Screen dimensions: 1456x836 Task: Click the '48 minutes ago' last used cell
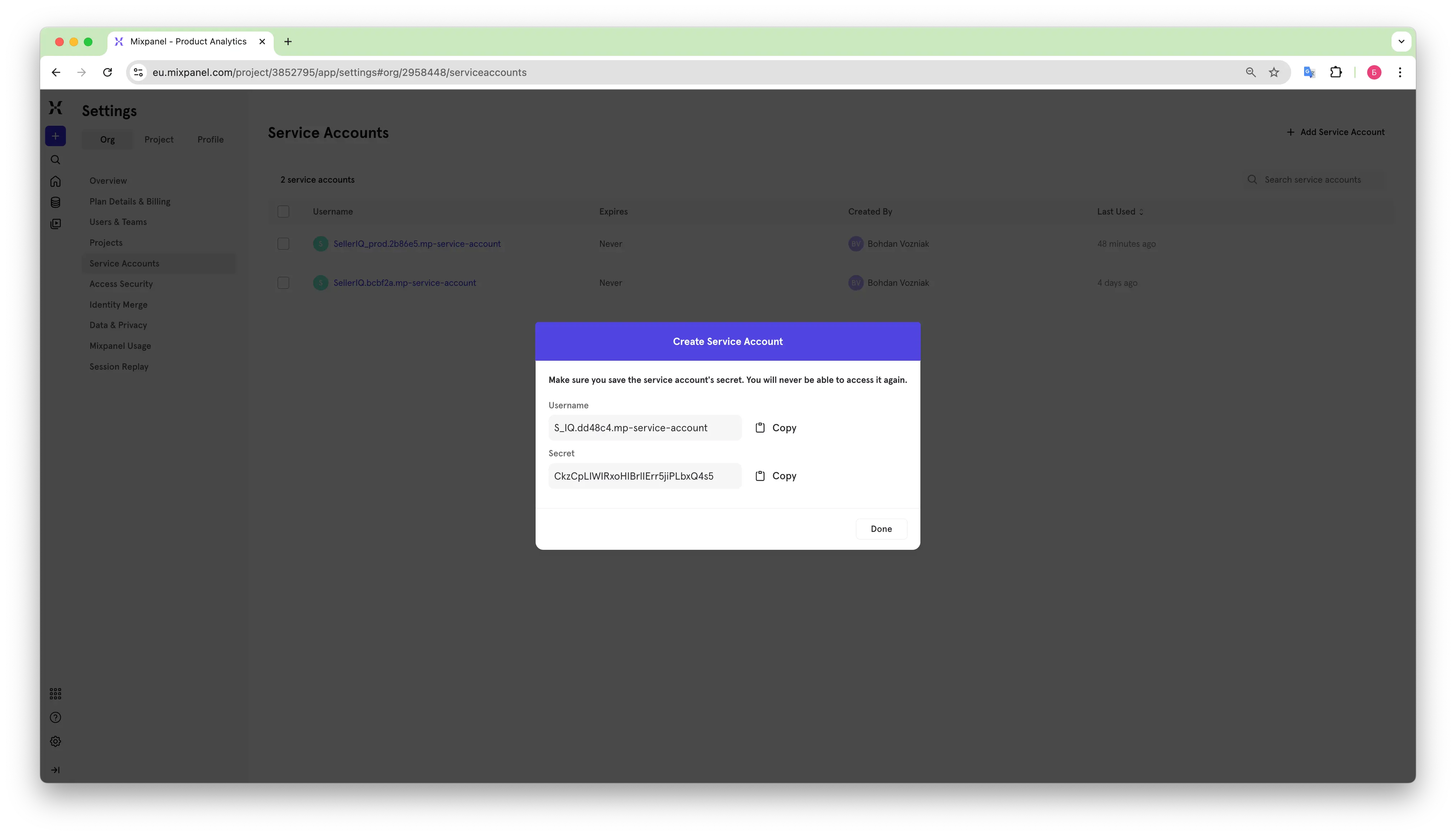(x=1126, y=244)
